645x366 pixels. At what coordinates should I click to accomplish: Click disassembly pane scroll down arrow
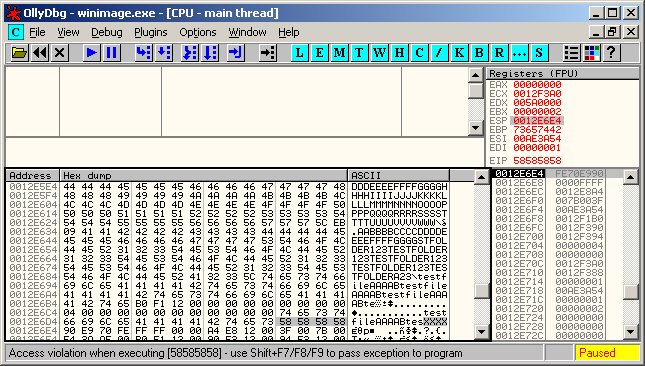coord(476,128)
